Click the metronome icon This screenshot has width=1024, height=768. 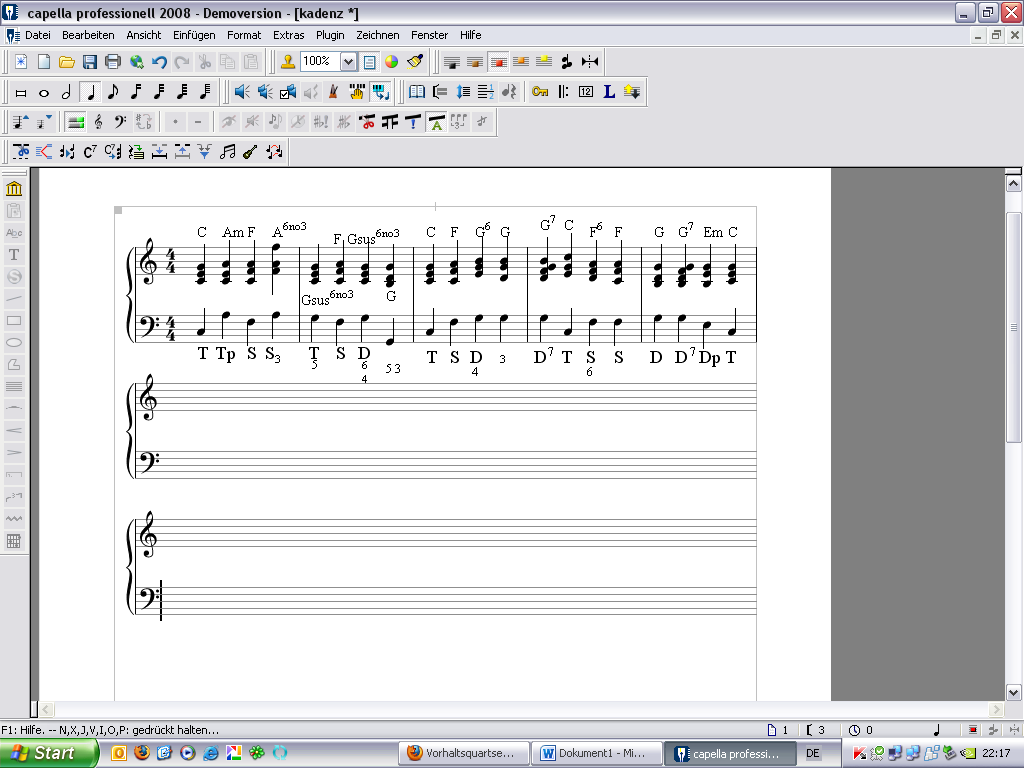pos(334,92)
